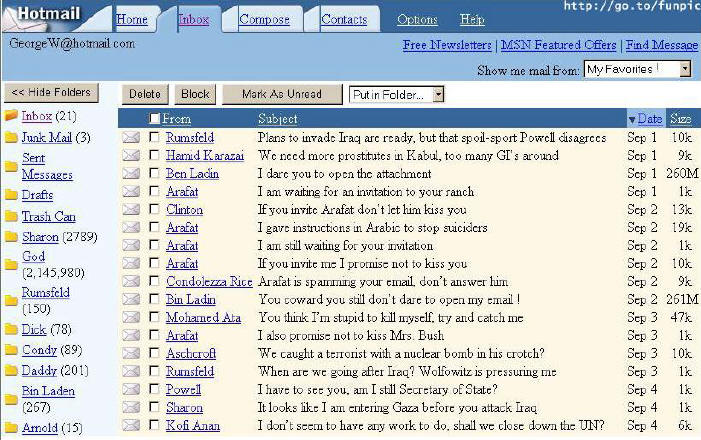Click envelope icon beside Ben Ladin email
The width and height of the screenshot is (701, 440).
131,173
